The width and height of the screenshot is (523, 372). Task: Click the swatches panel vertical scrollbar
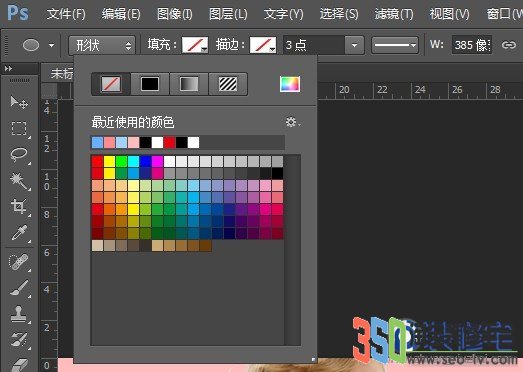(293, 250)
